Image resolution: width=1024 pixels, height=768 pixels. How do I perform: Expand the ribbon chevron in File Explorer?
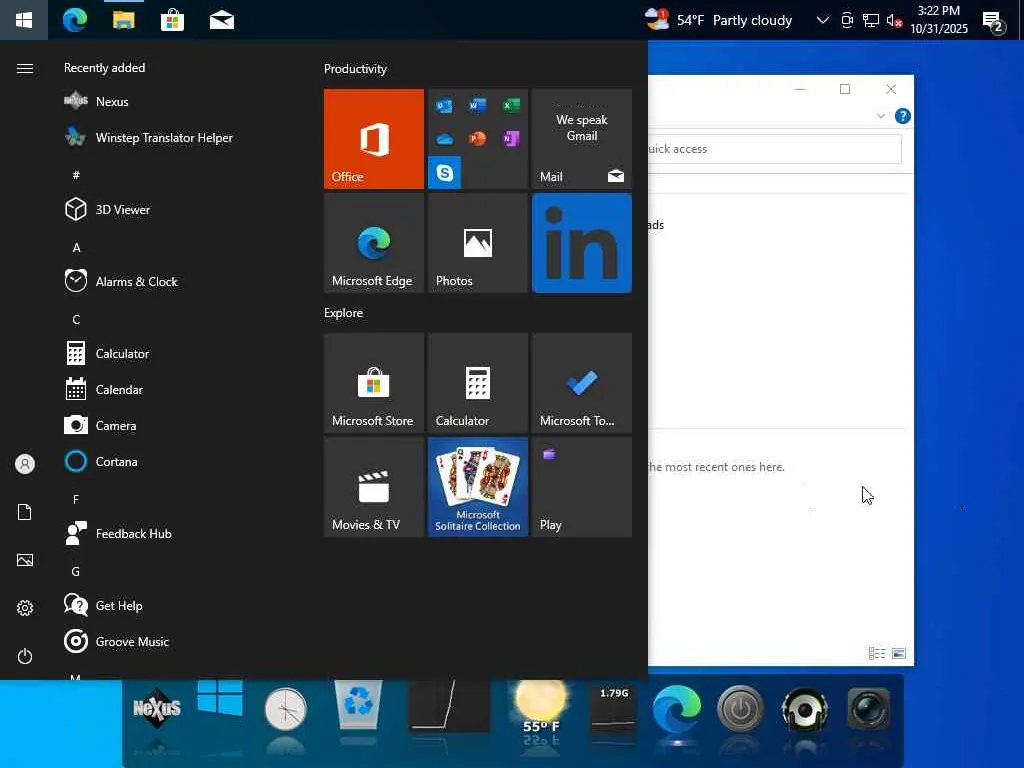point(880,116)
